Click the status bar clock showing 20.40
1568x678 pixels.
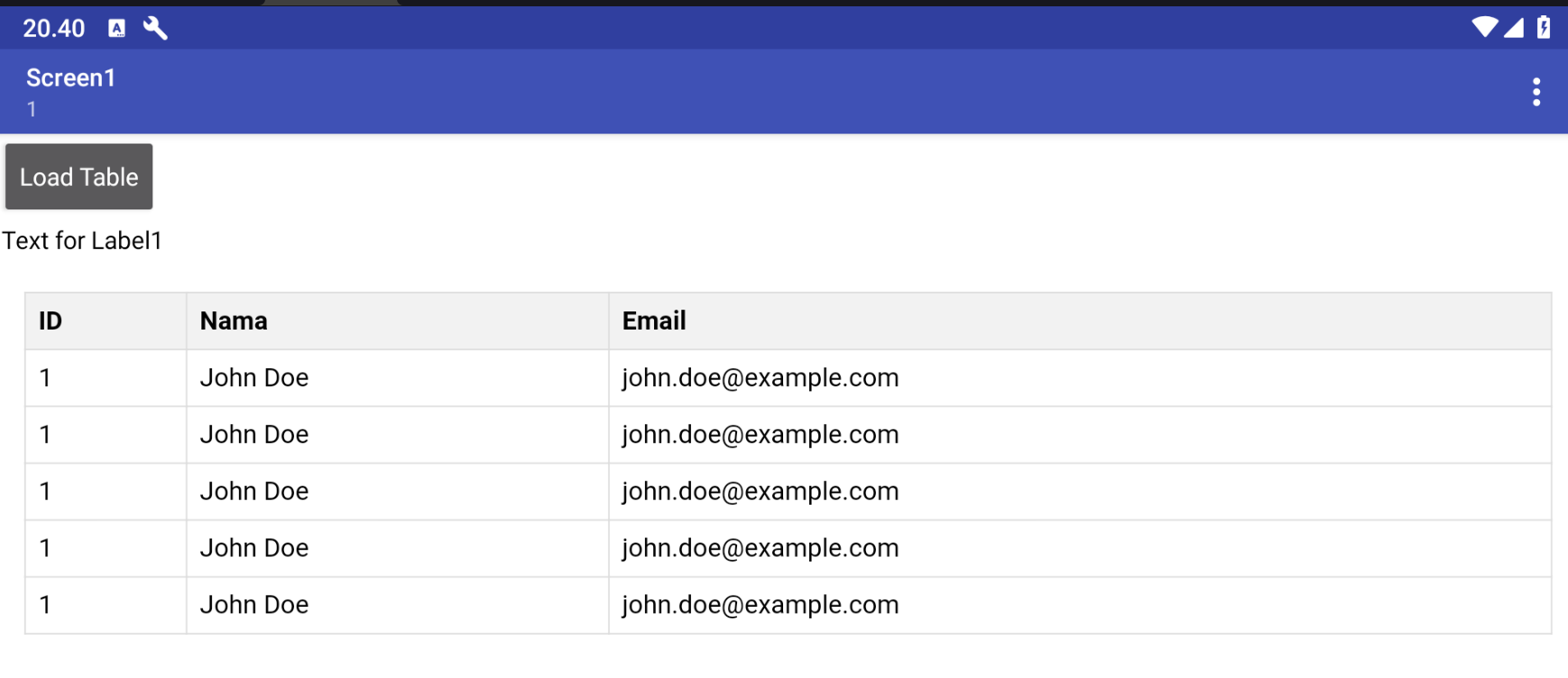[54, 29]
